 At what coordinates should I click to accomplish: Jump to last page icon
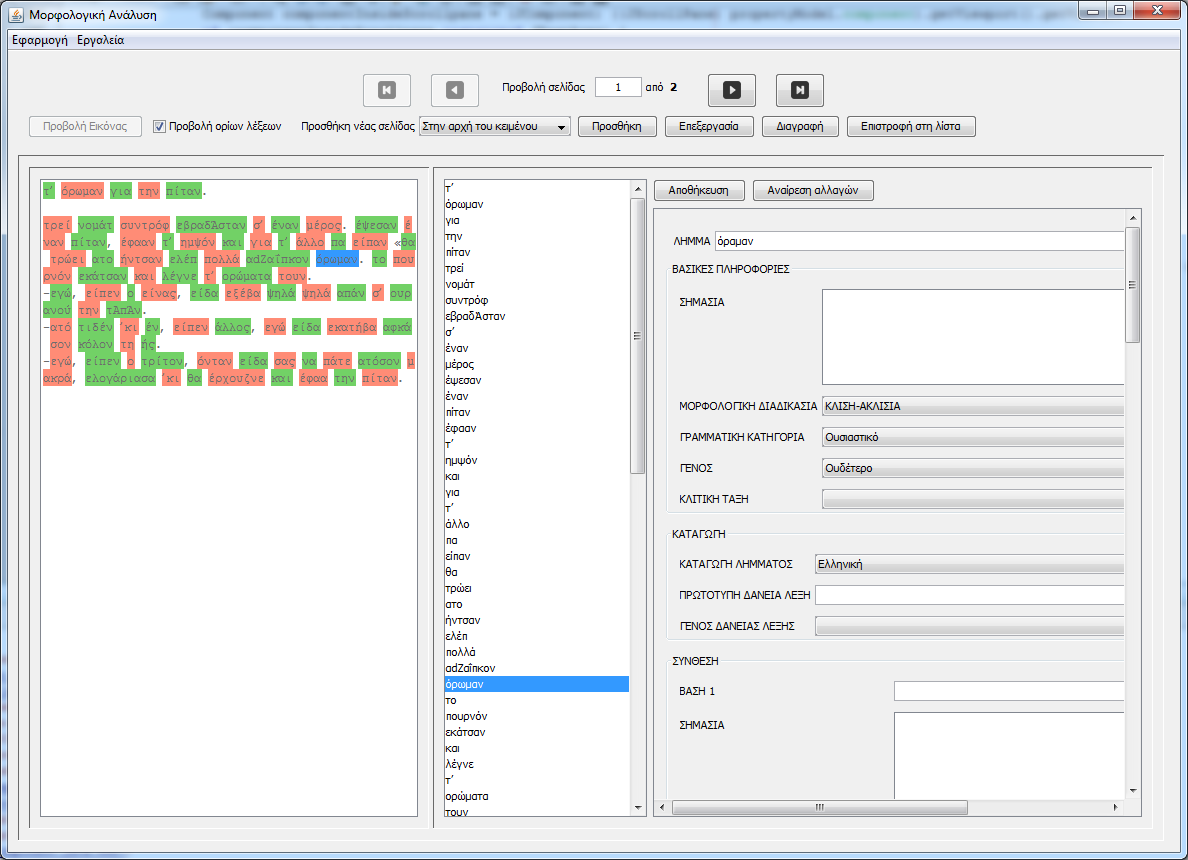pyautogui.click(x=799, y=90)
